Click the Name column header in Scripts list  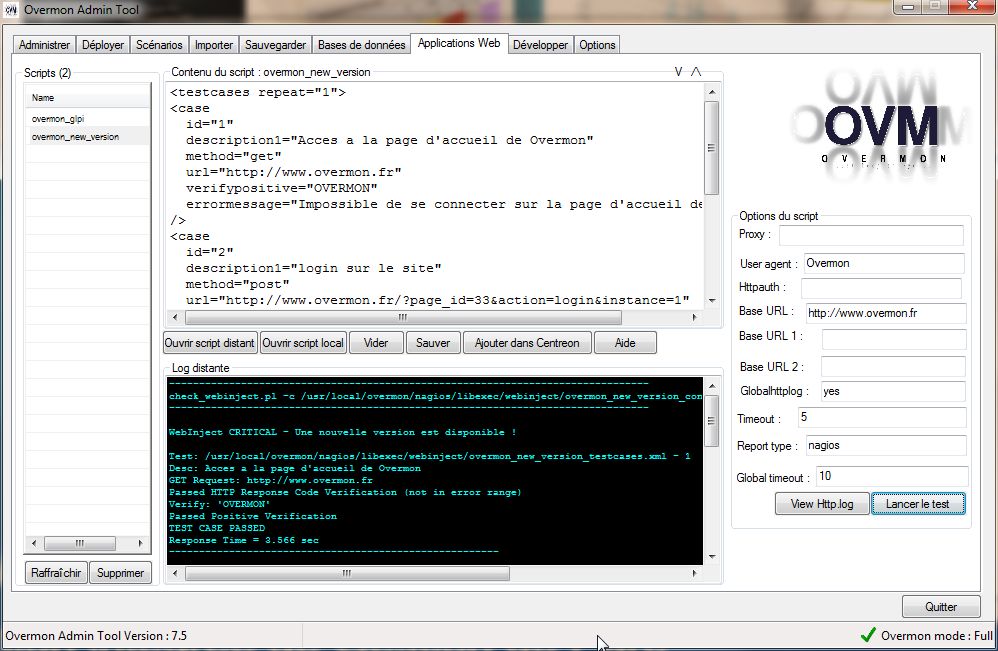click(x=88, y=97)
